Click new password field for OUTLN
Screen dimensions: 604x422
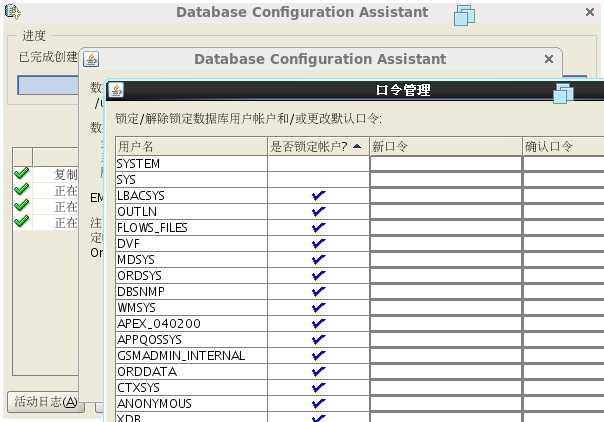click(x=446, y=211)
